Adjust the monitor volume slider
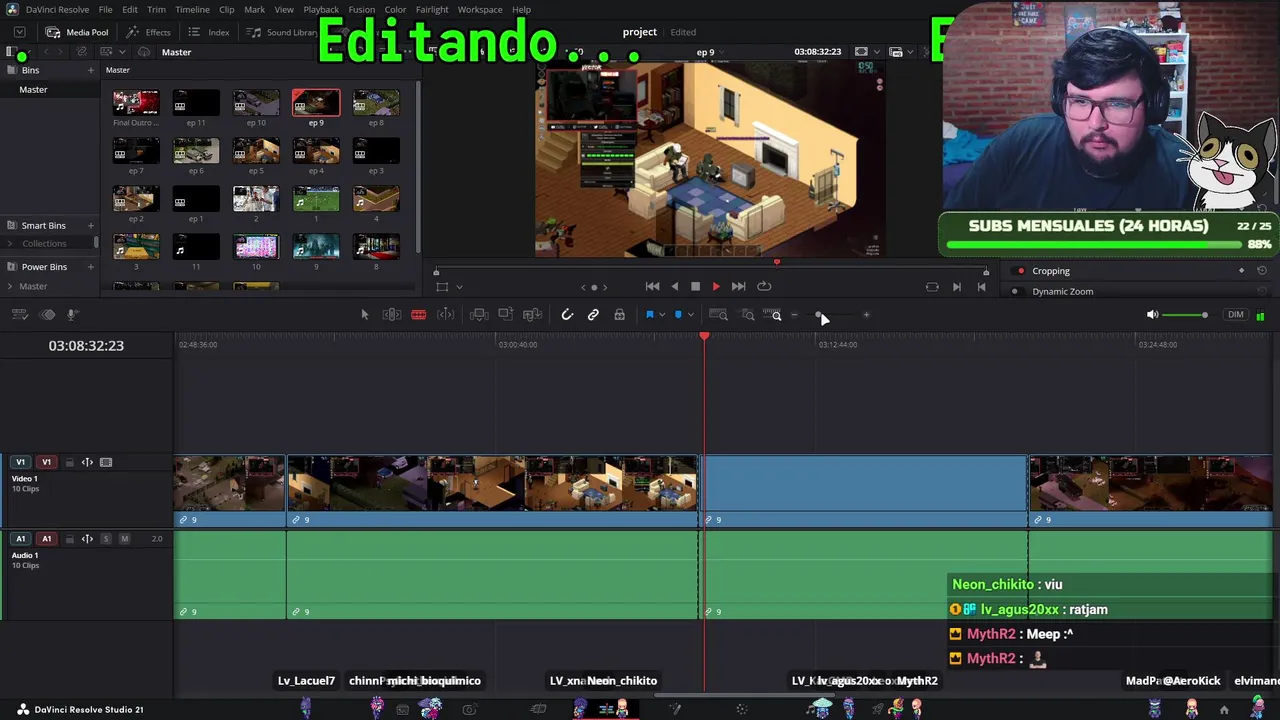1280x720 pixels. click(x=1189, y=315)
